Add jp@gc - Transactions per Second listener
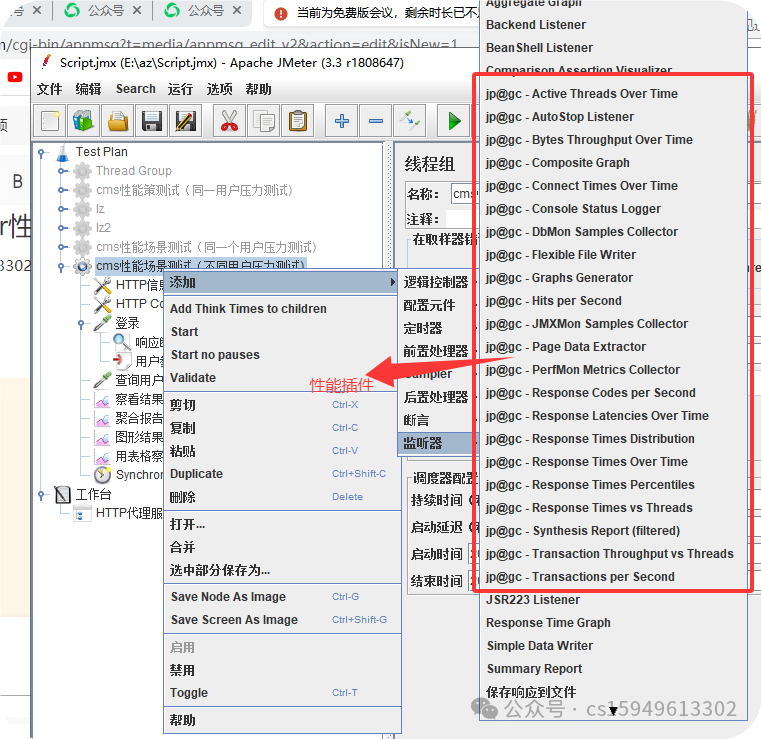The height and width of the screenshot is (739, 761). tap(612, 577)
